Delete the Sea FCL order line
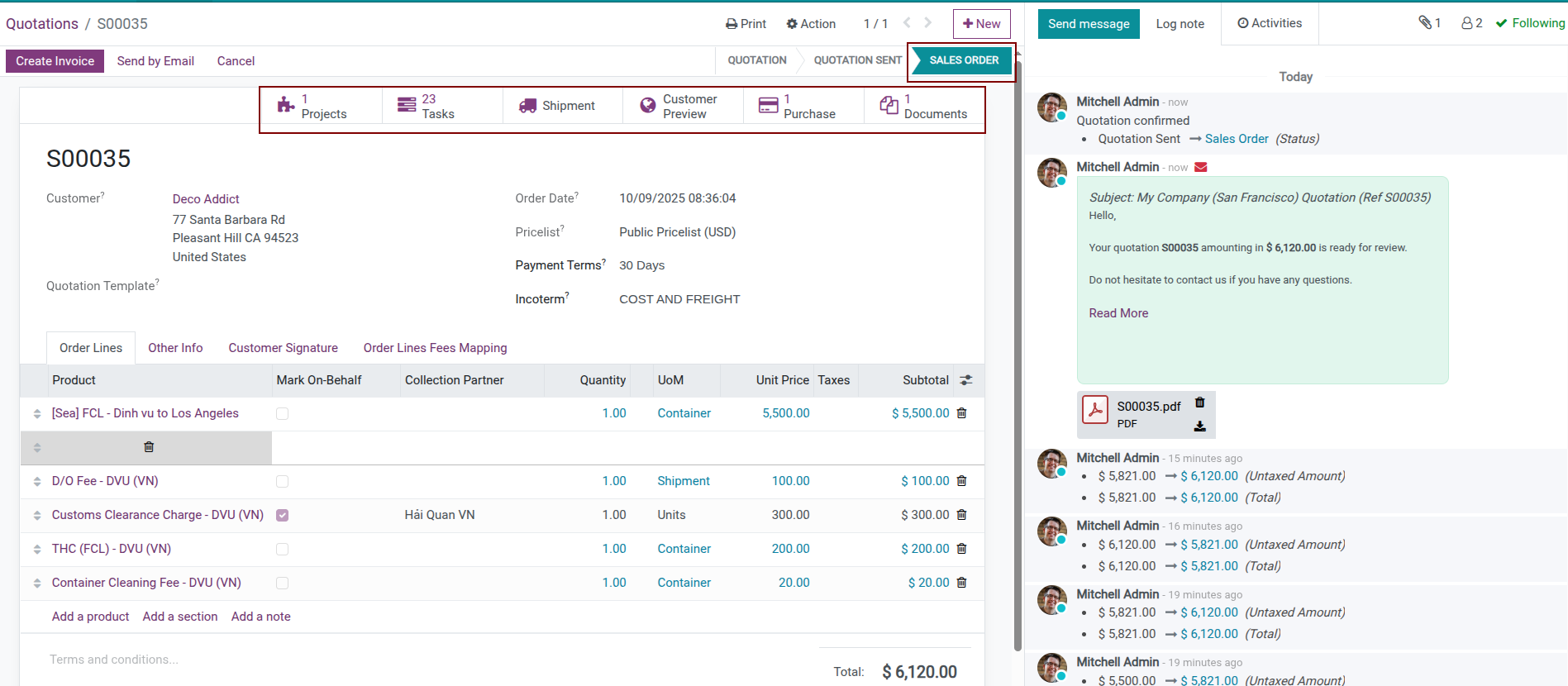Viewport: 1568px width, 686px height. 961,413
